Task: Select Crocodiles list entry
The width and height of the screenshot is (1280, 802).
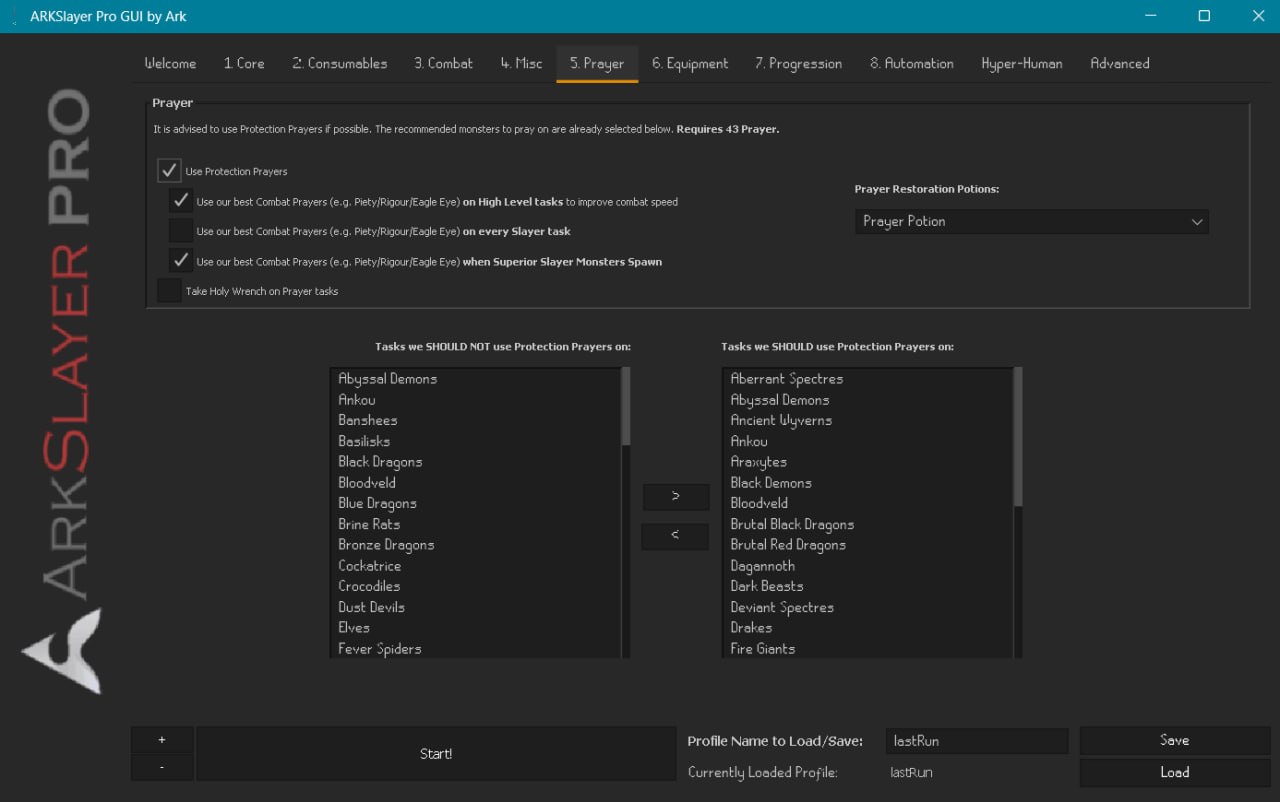Action: (476, 586)
